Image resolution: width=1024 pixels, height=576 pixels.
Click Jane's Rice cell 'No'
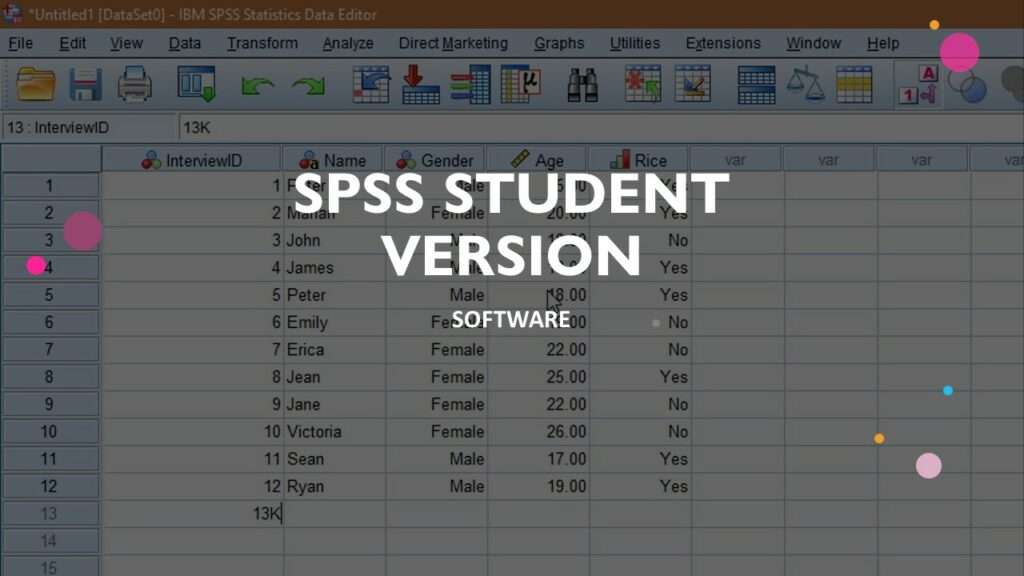click(641, 404)
